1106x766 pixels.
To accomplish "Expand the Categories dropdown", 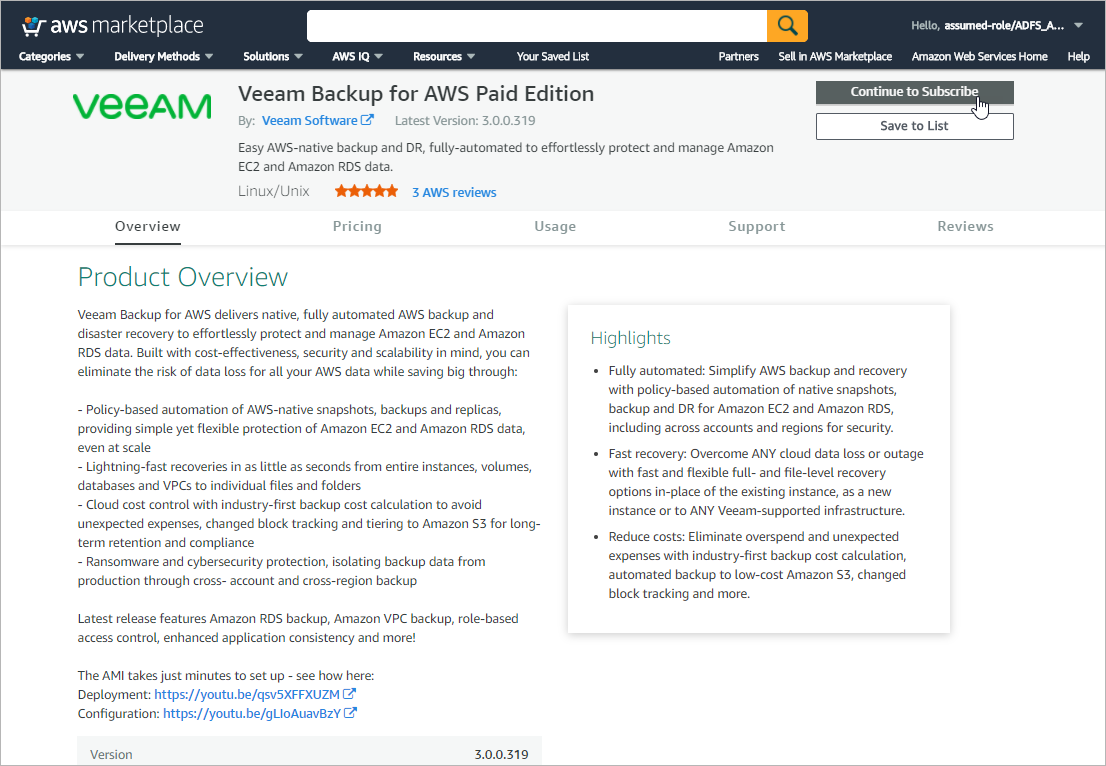I will point(51,56).
